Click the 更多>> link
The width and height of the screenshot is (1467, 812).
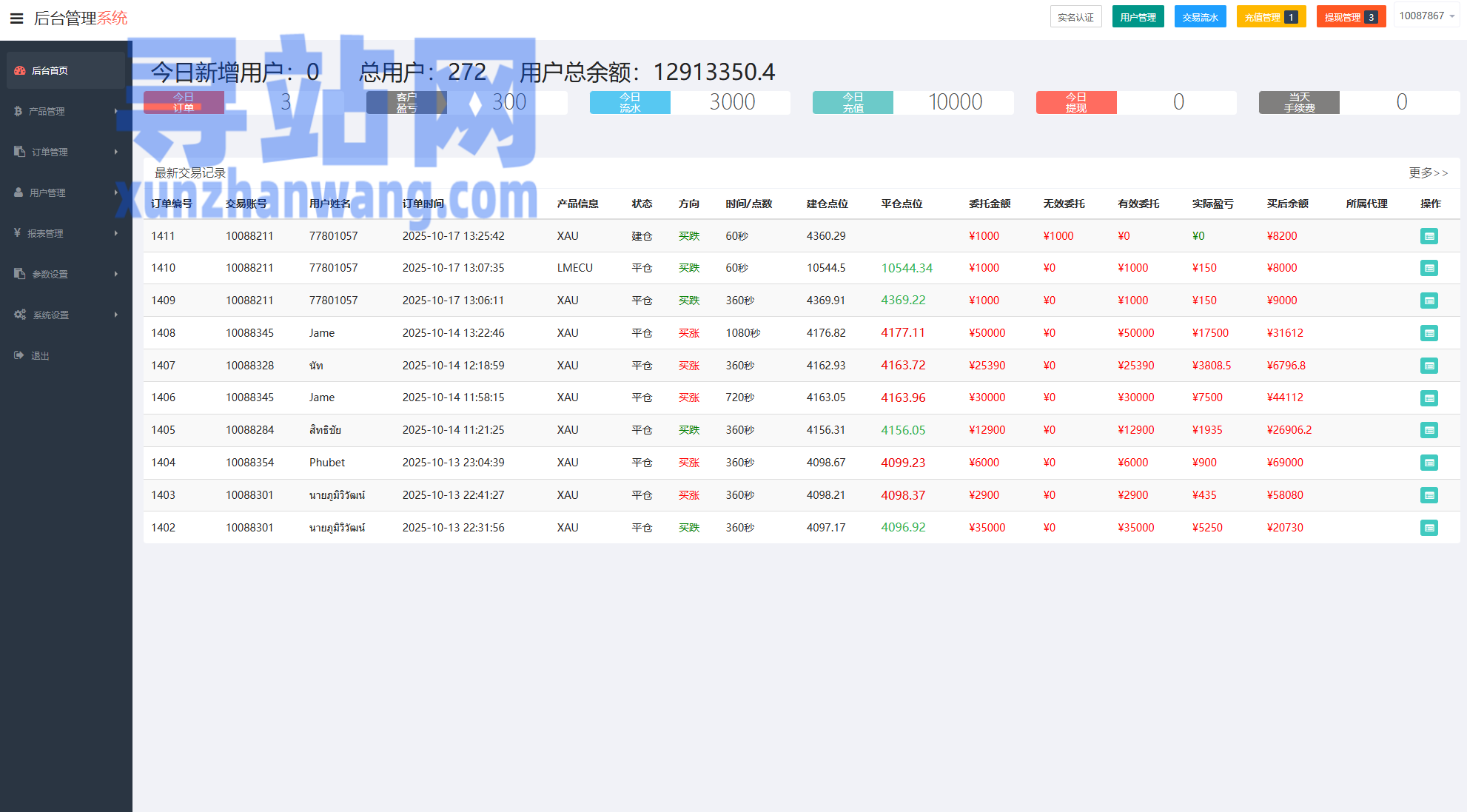pos(1428,172)
